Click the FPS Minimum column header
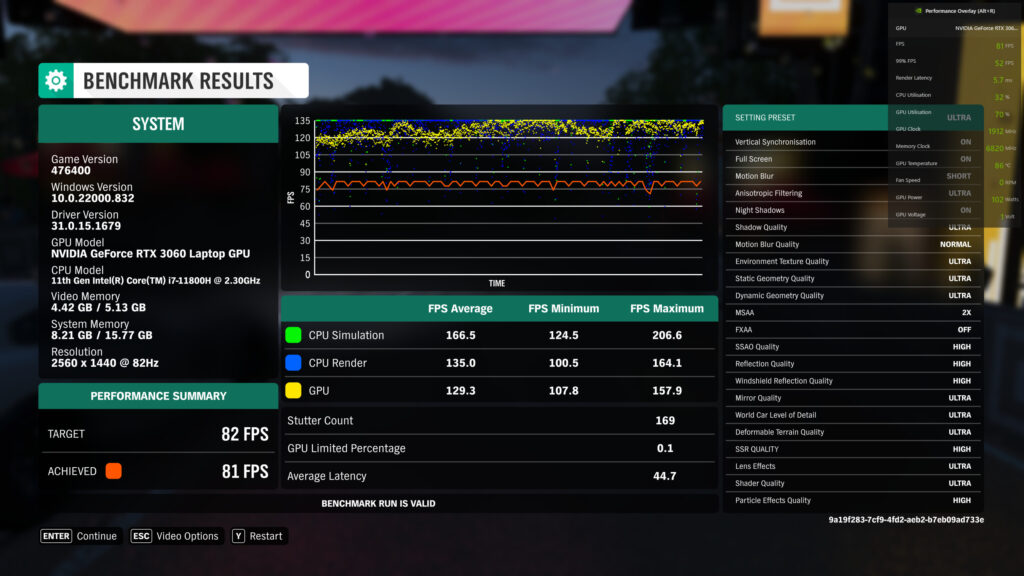This screenshot has height=576, width=1024. tap(564, 308)
